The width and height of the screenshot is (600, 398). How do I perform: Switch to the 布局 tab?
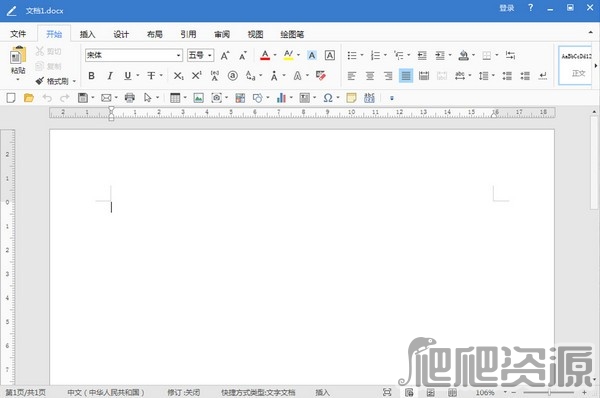click(x=155, y=34)
